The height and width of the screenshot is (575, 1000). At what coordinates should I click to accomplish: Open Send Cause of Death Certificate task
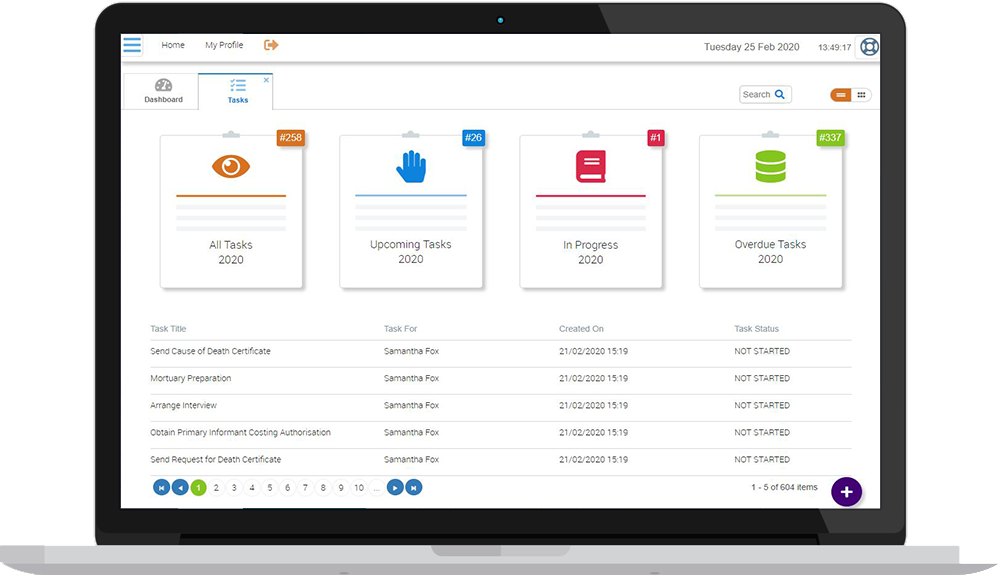click(x=210, y=351)
